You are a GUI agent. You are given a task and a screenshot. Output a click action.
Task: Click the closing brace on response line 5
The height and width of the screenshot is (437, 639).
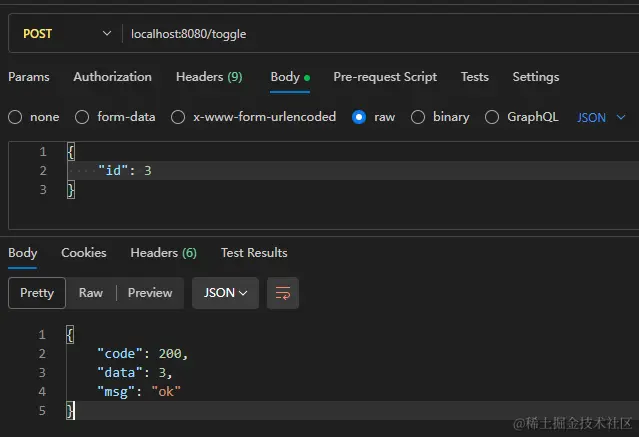click(x=71, y=411)
